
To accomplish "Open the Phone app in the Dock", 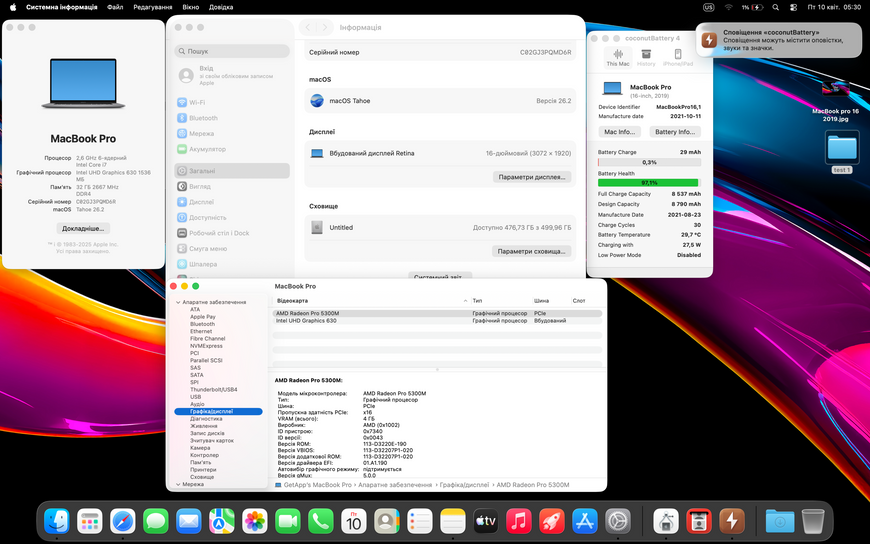I will click(321, 521).
